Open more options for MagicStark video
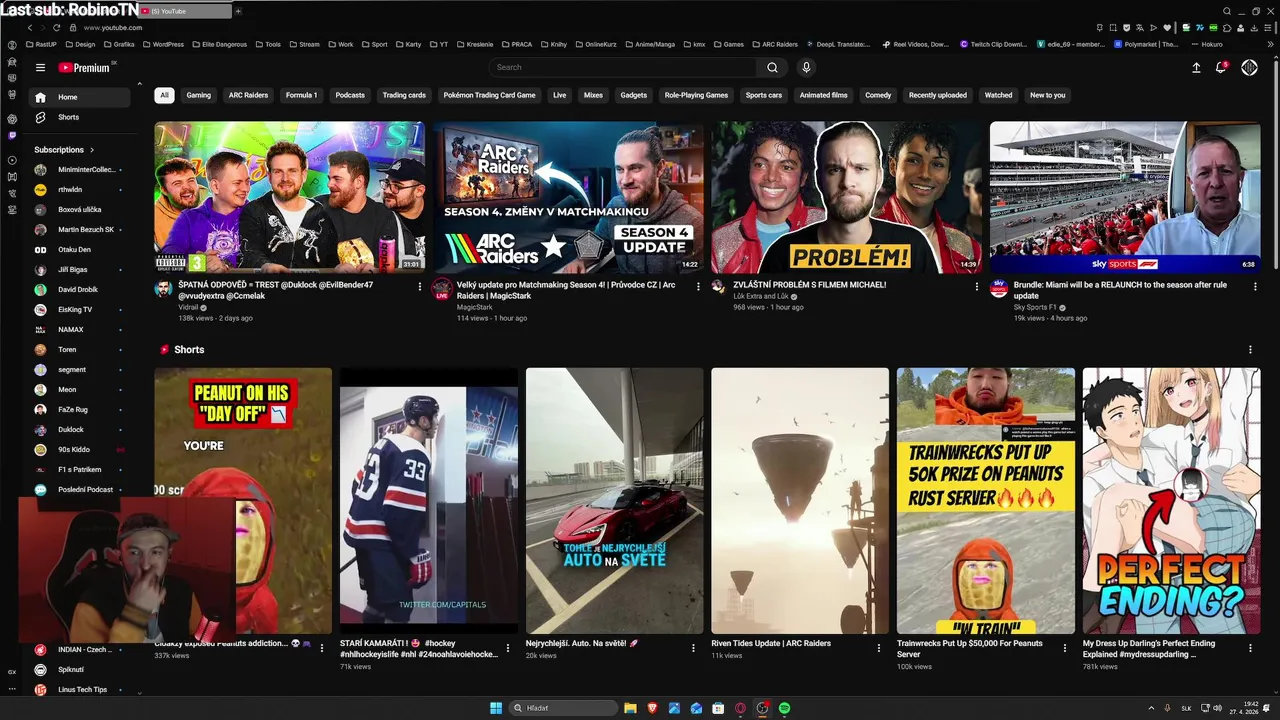 pyautogui.click(x=698, y=286)
